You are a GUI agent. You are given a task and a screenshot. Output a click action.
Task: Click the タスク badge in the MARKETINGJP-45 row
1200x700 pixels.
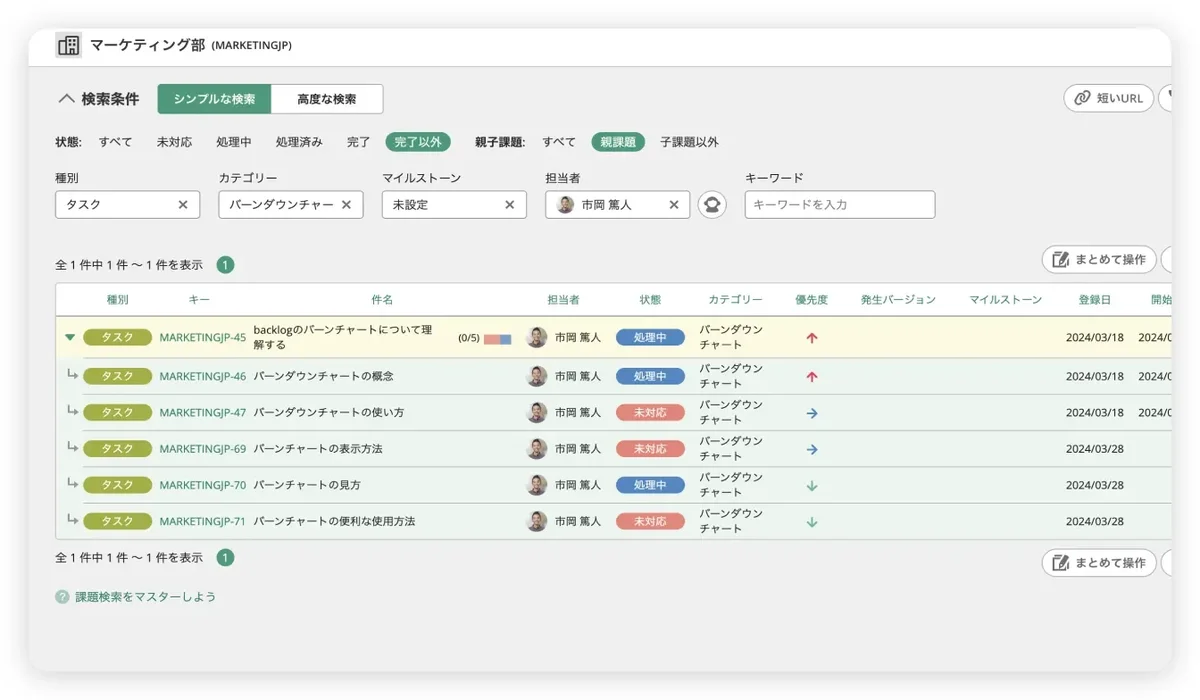pos(117,338)
